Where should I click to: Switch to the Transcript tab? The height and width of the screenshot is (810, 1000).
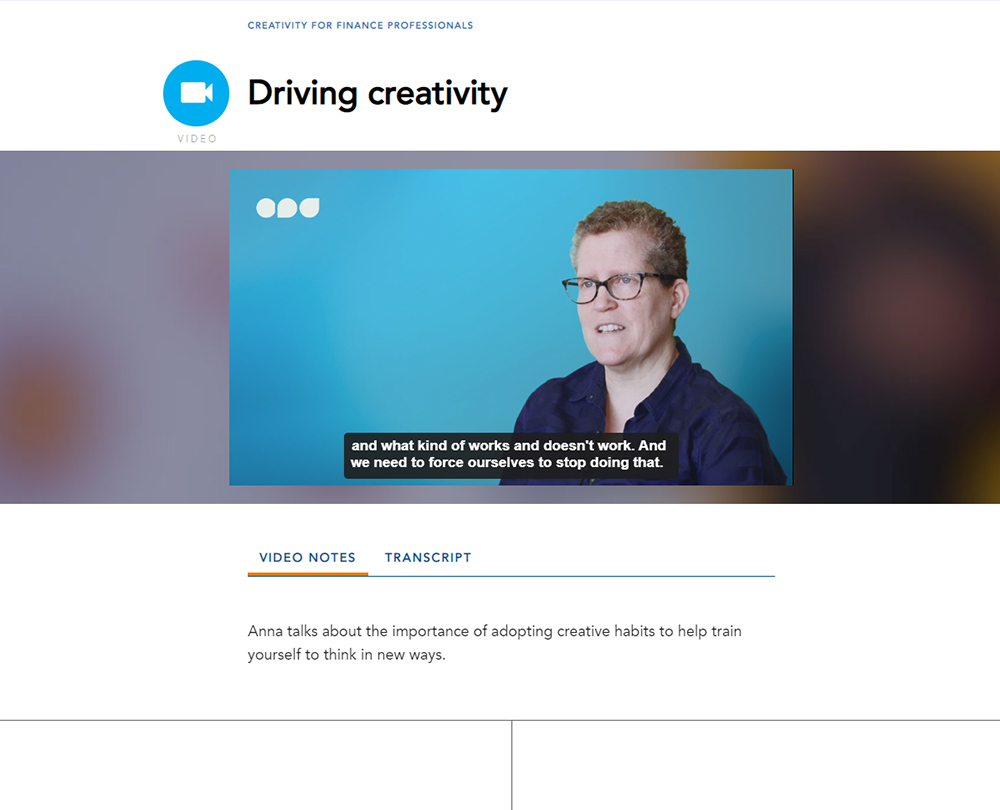click(428, 557)
